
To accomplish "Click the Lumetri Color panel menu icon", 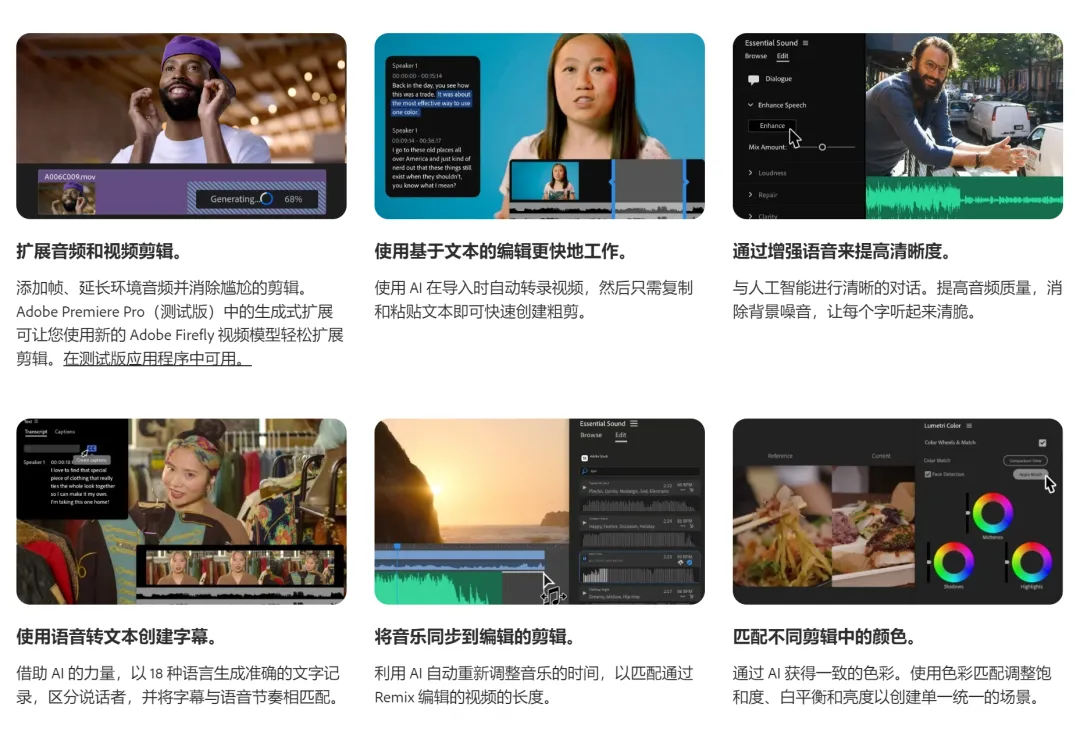I will (969, 426).
